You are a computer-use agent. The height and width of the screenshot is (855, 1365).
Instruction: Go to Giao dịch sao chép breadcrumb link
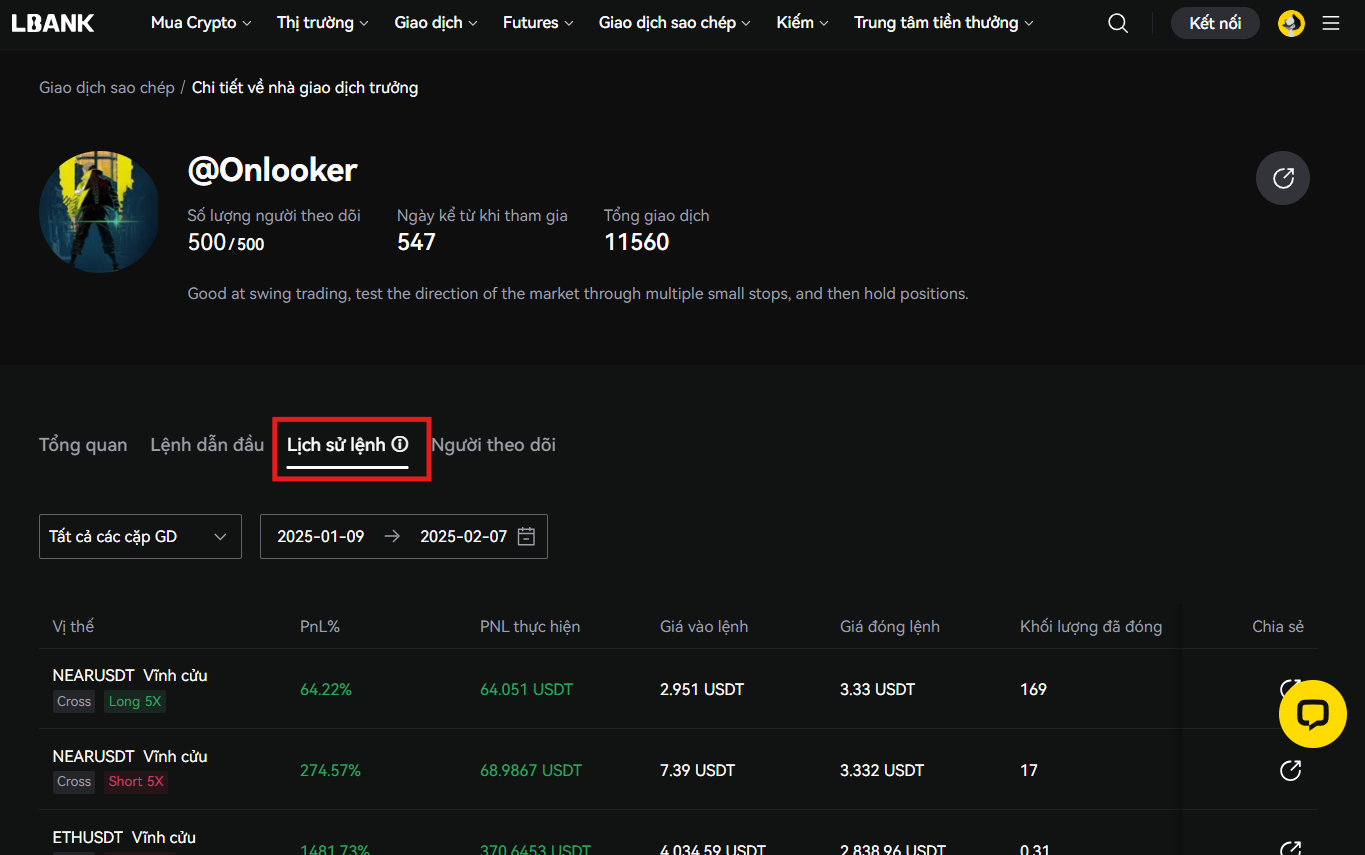107,88
